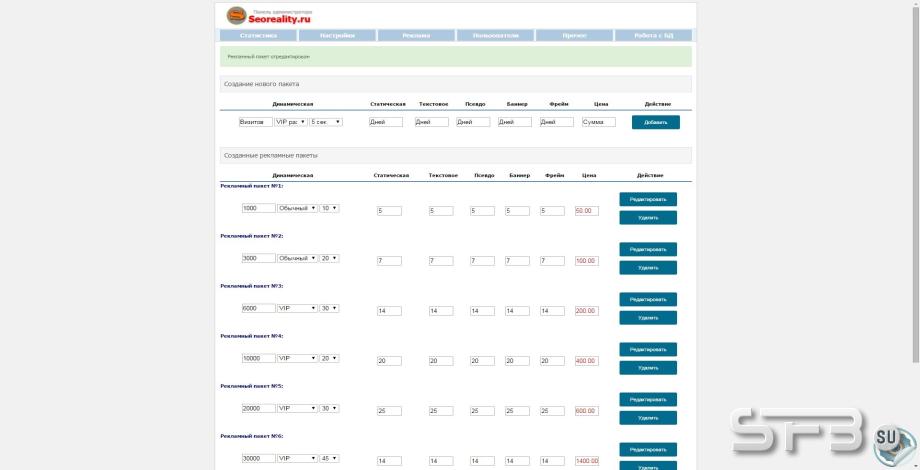Click the Редактировать button for package №4
The image size is (920, 470).
tap(648, 349)
